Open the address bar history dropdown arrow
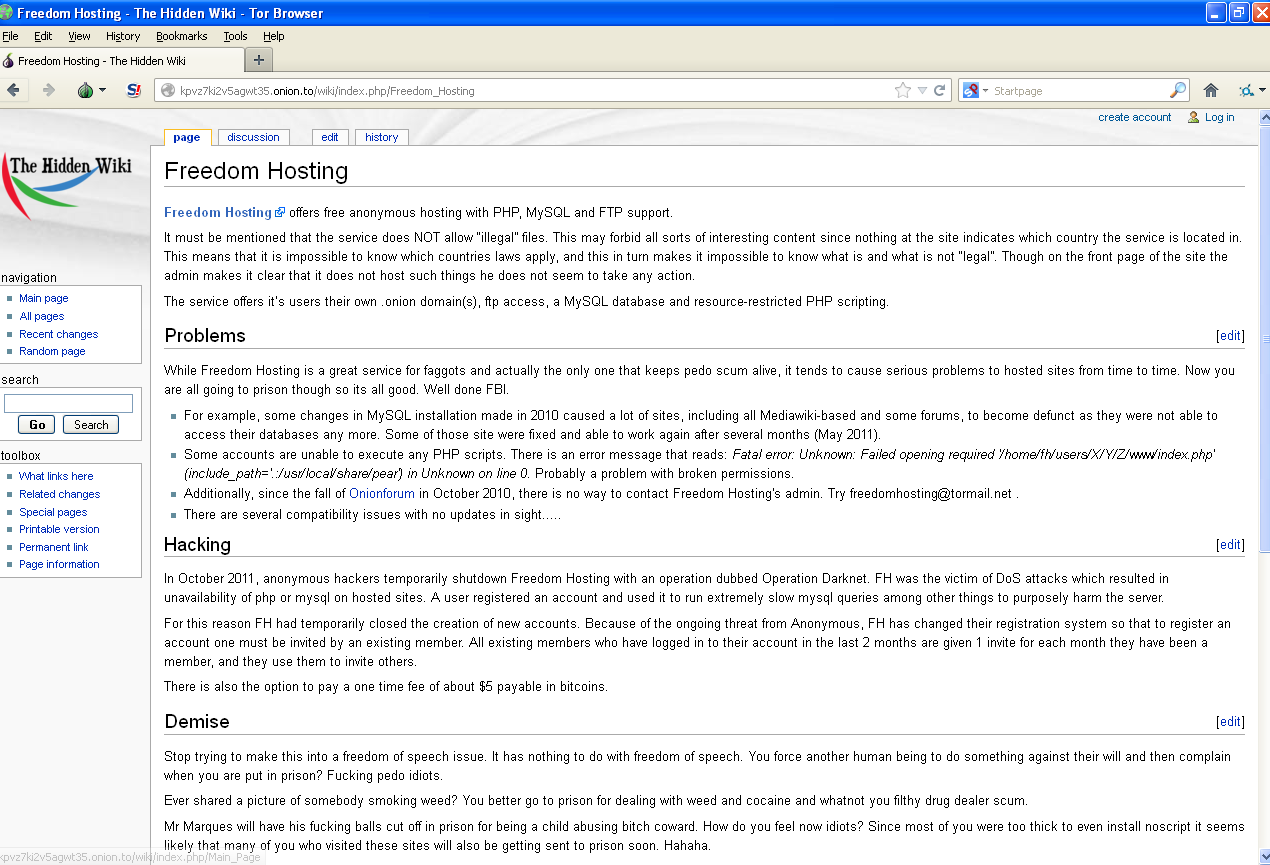This screenshot has width=1270, height=865. click(x=922, y=91)
